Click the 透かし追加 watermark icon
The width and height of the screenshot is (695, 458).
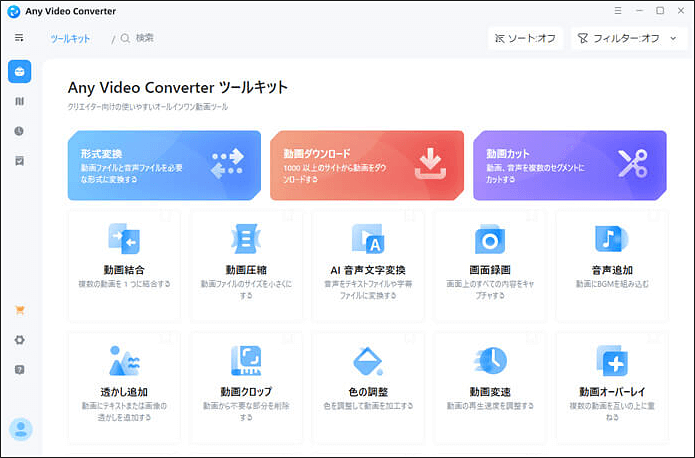(124, 360)
